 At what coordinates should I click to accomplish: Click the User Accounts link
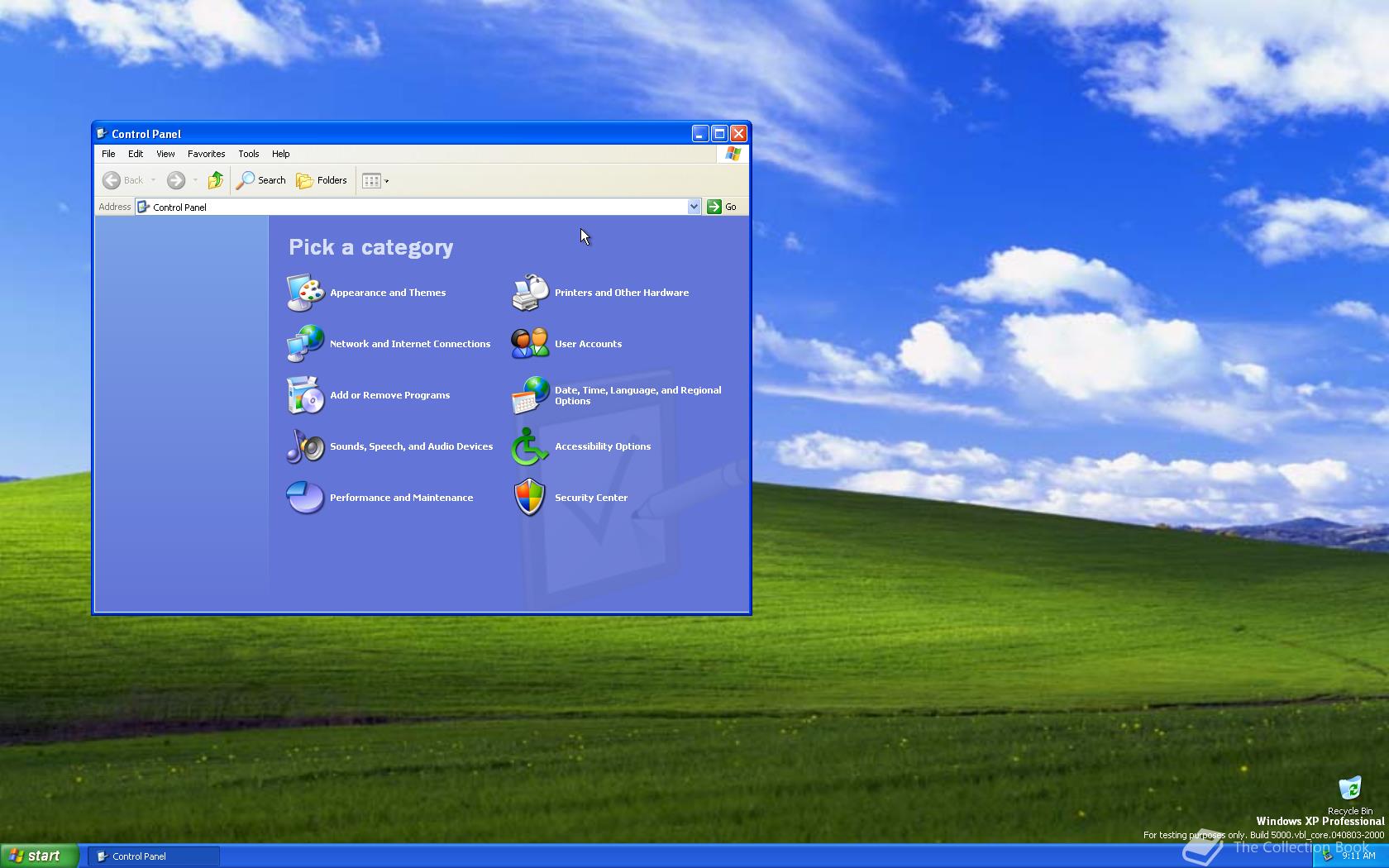588,344
